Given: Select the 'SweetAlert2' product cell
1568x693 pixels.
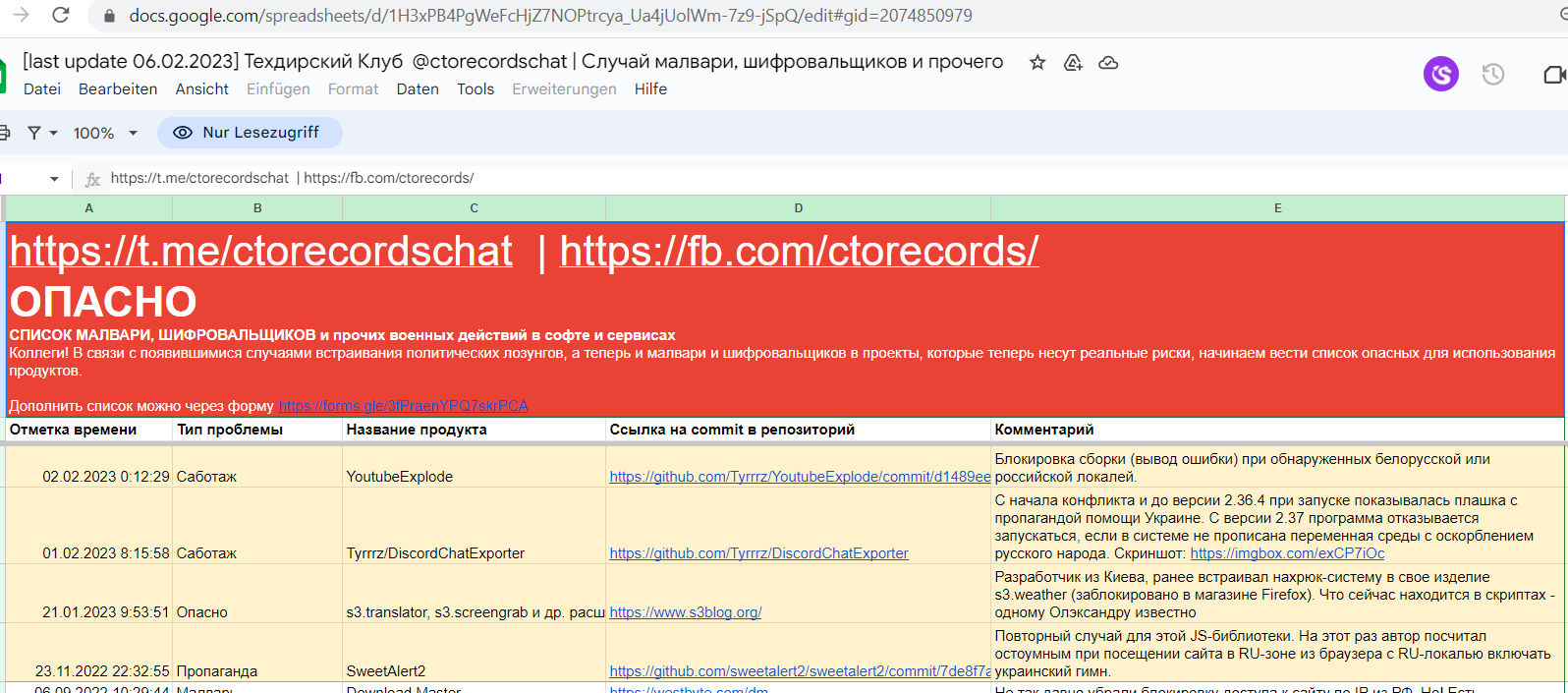Looking at the screenshot, I should pos(474,653).
